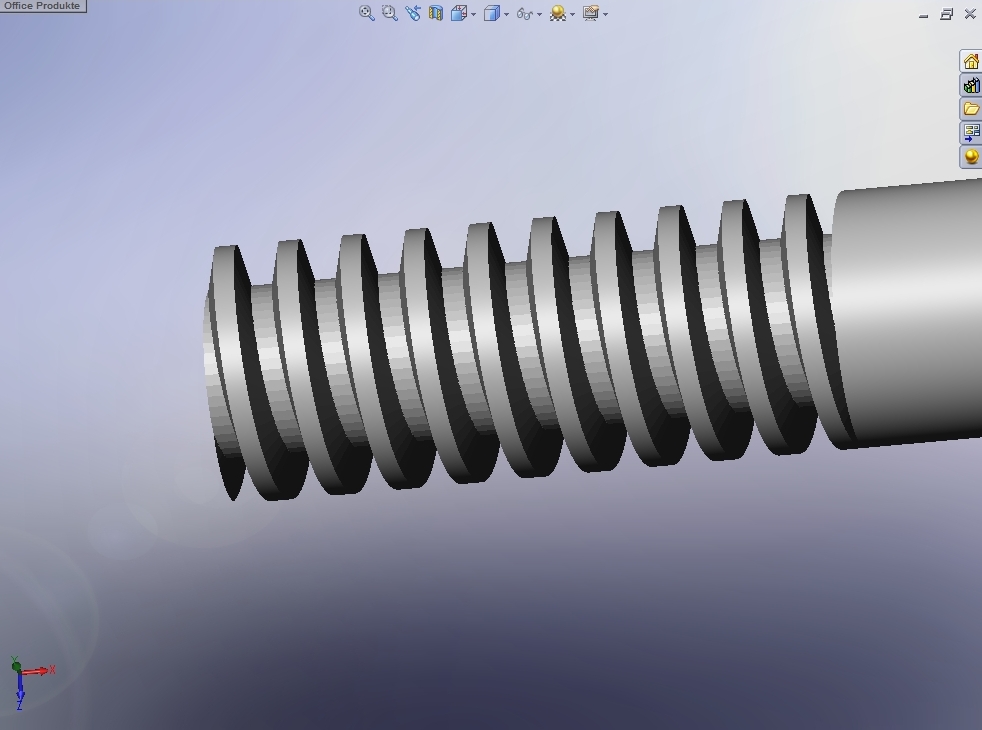
Task: Open the Hide/Show Items dropdown arrow
Action: click(540, 14)
